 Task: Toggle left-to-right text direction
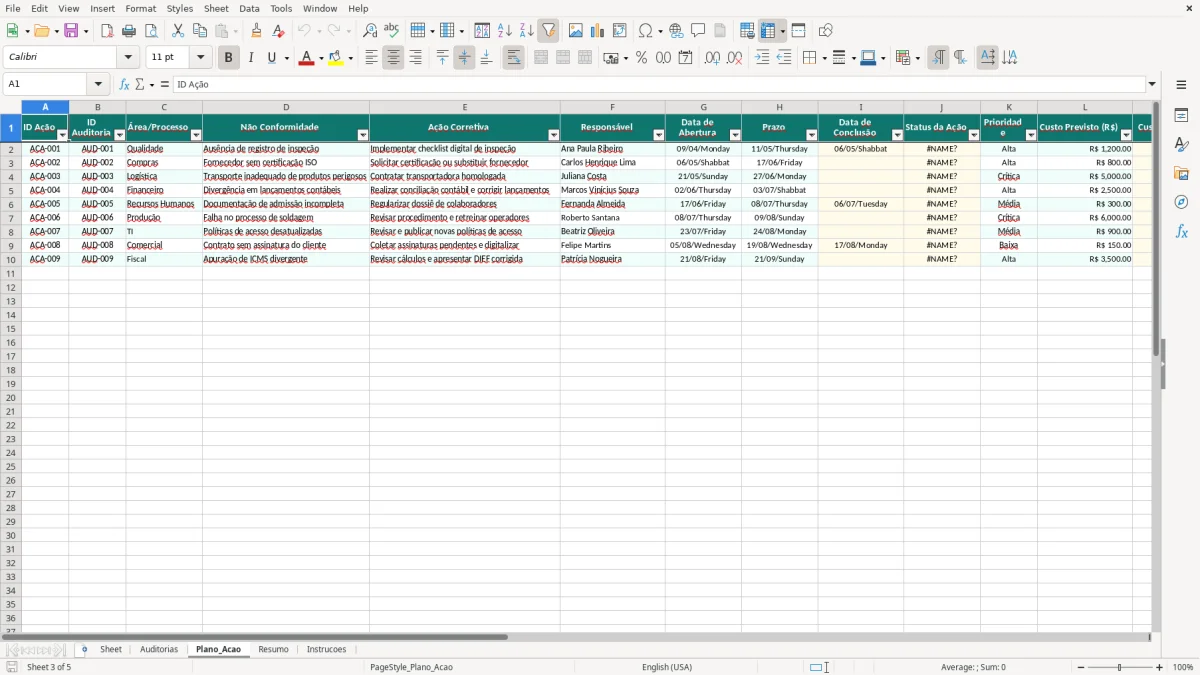(938, 58)
